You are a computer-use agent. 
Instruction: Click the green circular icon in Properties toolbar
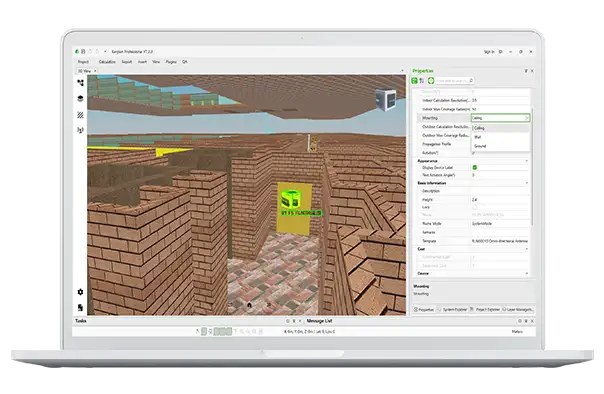[x=431, y=80]
